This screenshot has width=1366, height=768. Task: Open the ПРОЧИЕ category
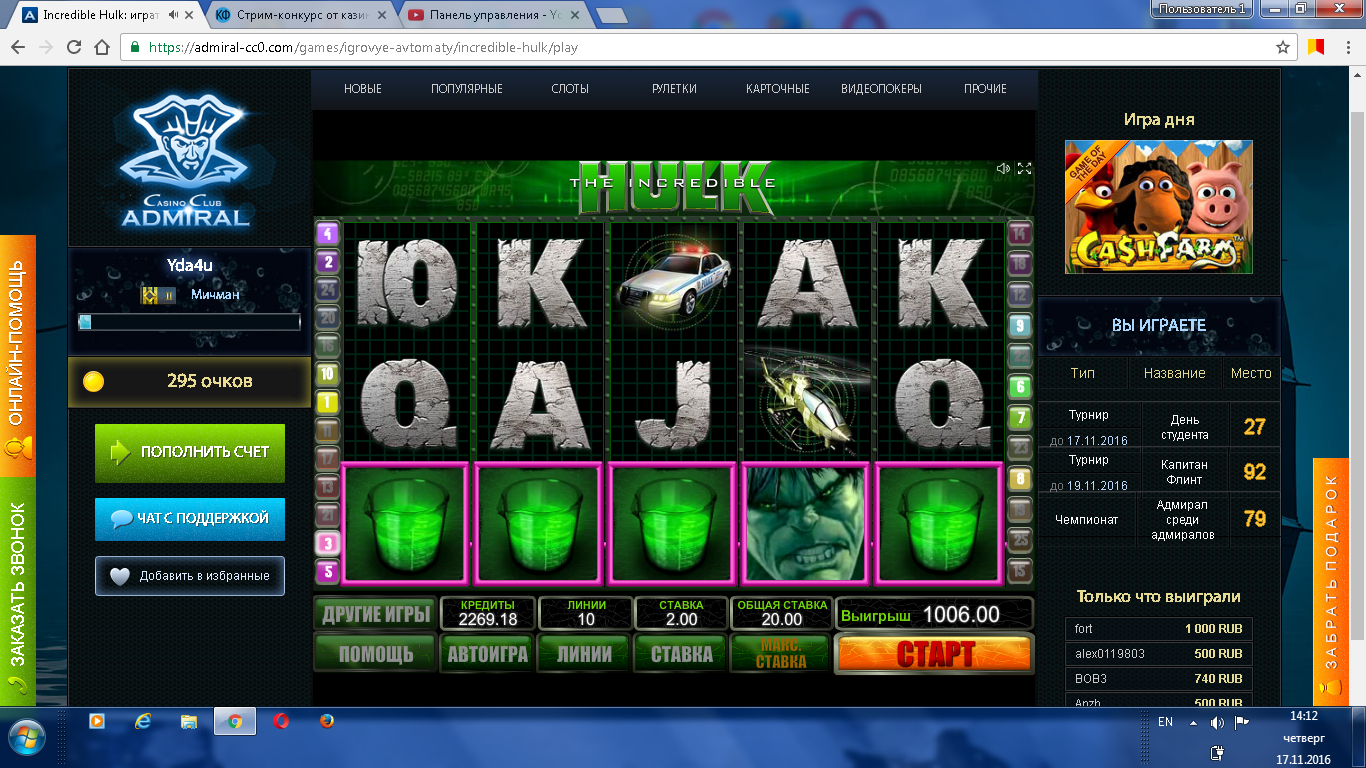[x=986, y=89]
